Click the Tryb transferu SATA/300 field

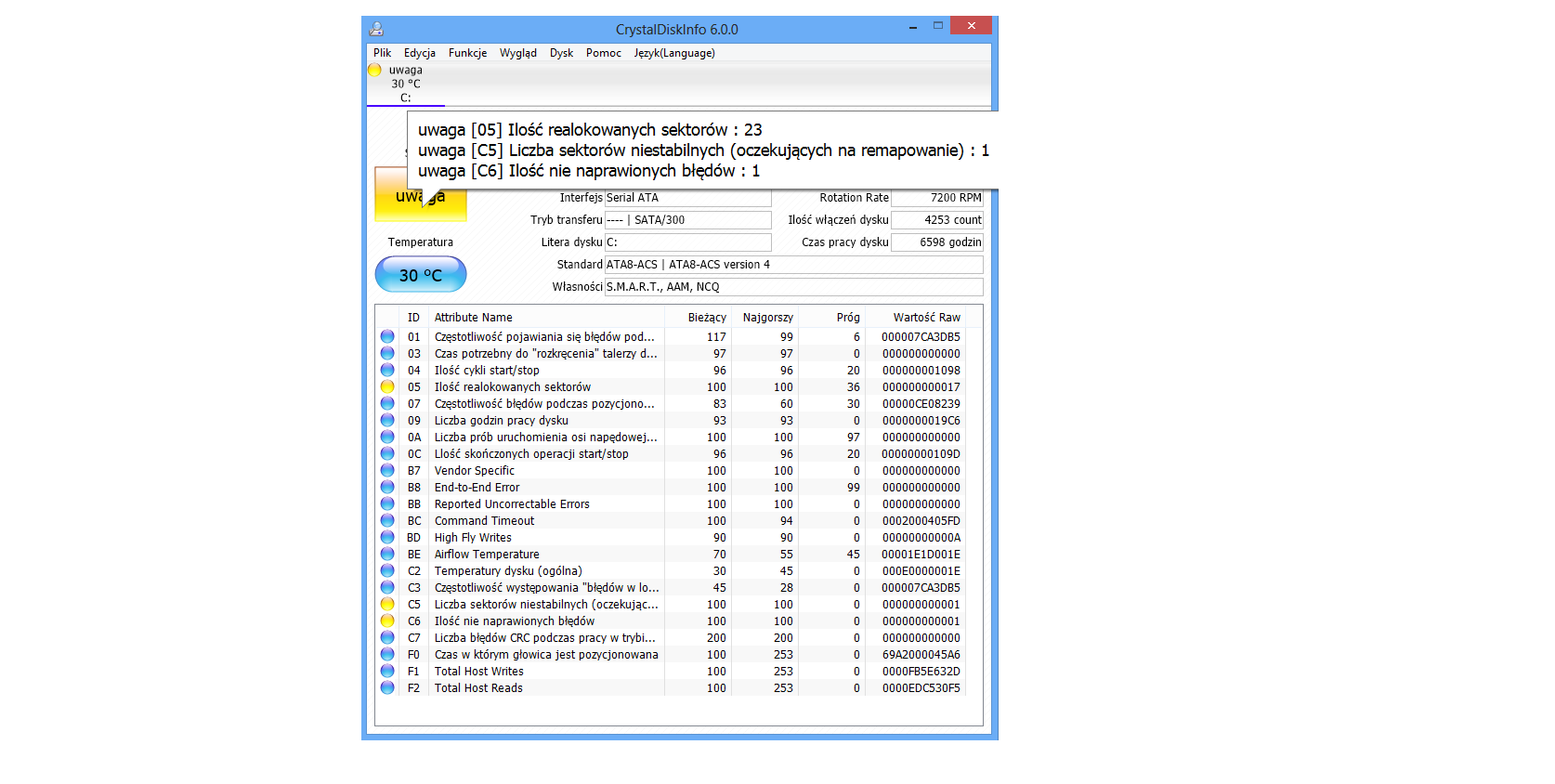click(x=687, y=220)
